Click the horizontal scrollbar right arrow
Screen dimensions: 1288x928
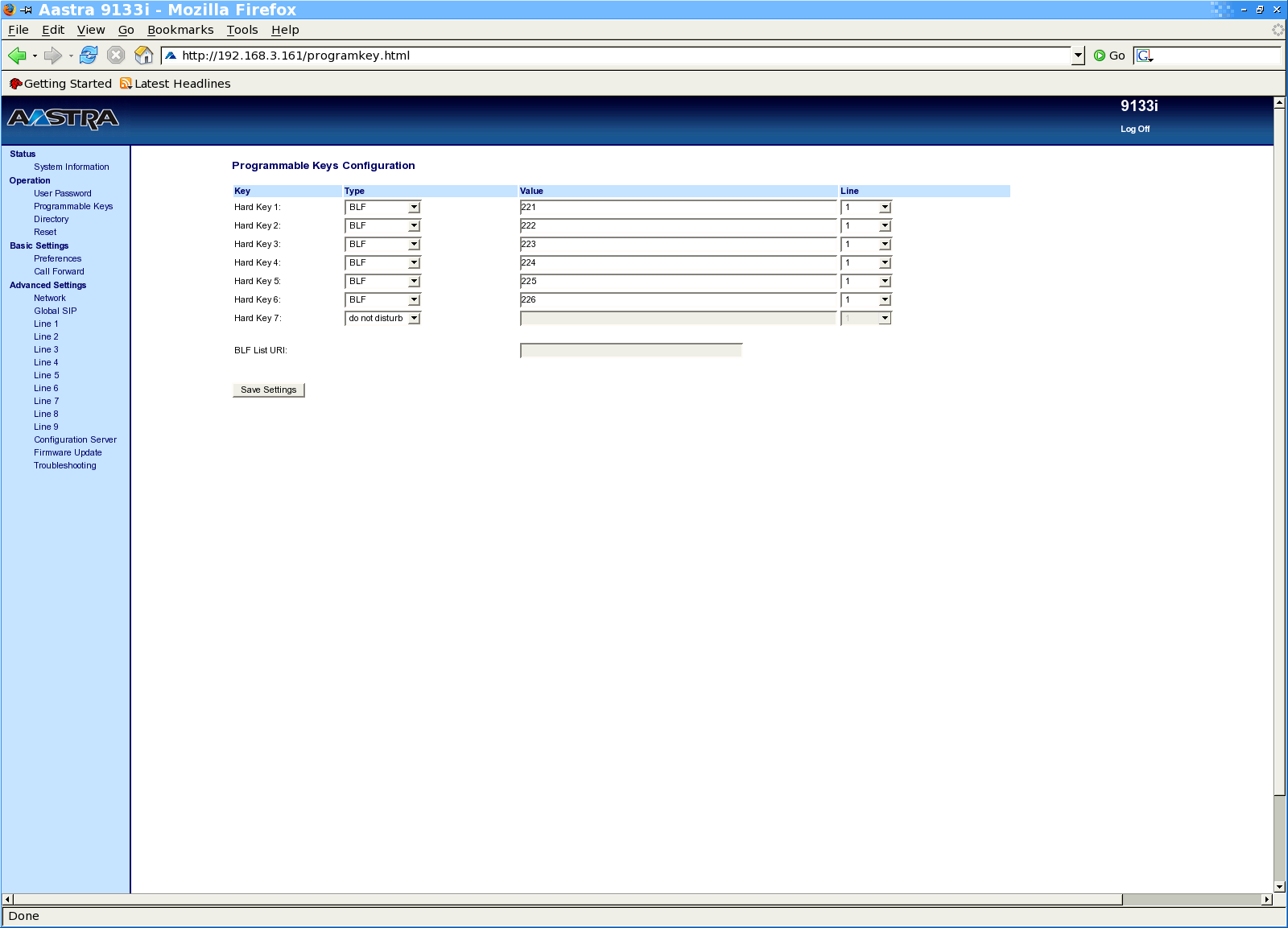(x=1267, y=900)
